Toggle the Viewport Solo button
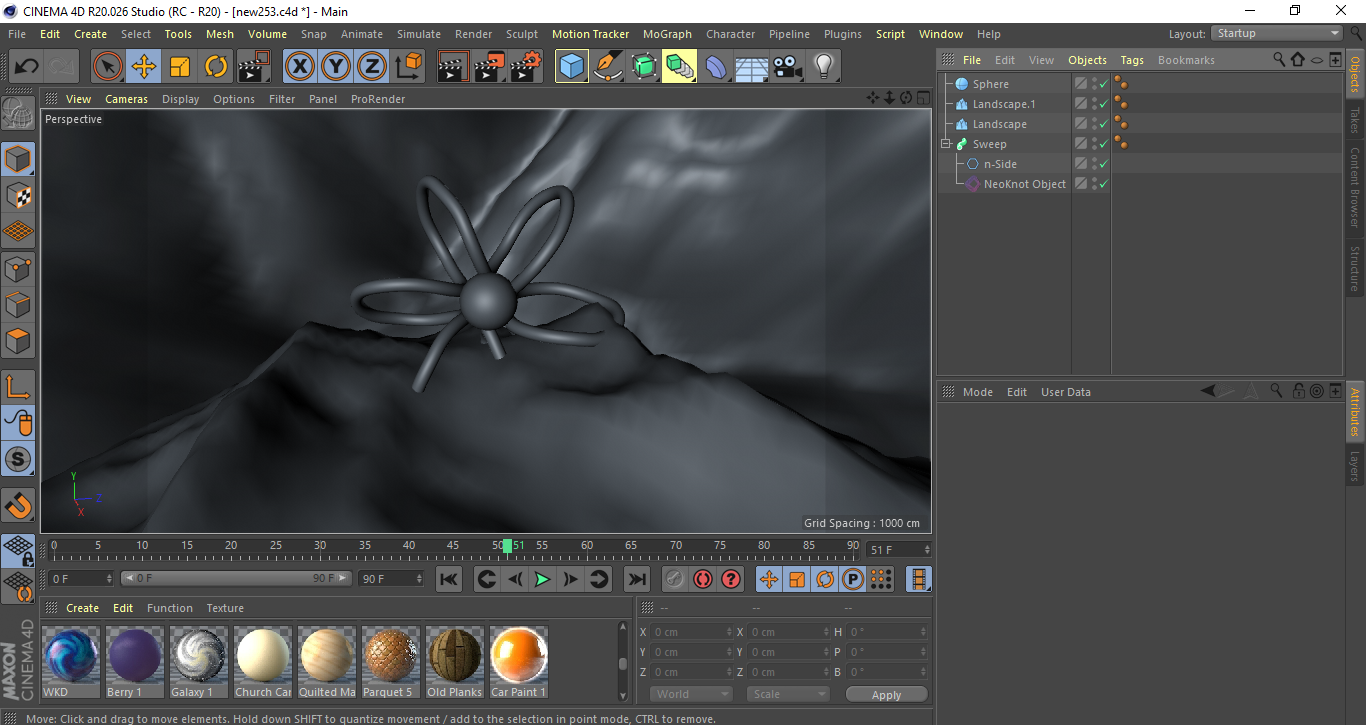The width and height of the screenshot is (1366, 725). click(x=18, y=459)
